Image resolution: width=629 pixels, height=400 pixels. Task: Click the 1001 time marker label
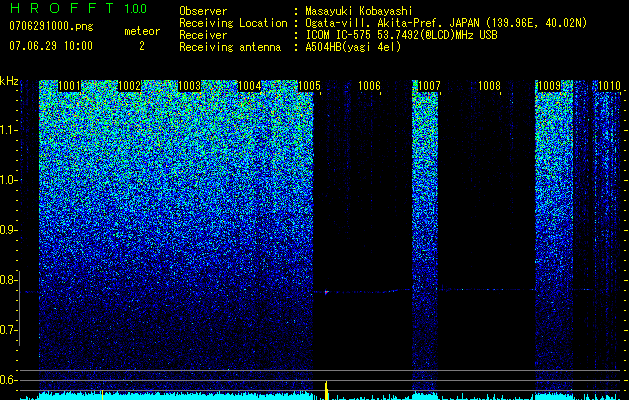[x=69, y=85]
